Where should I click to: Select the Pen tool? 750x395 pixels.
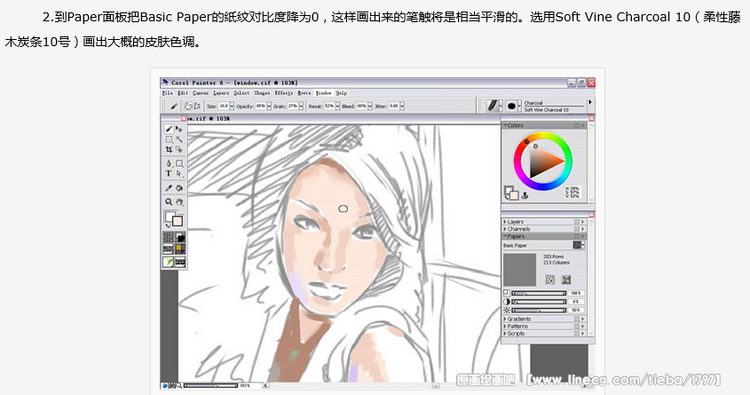coord(168,164)
